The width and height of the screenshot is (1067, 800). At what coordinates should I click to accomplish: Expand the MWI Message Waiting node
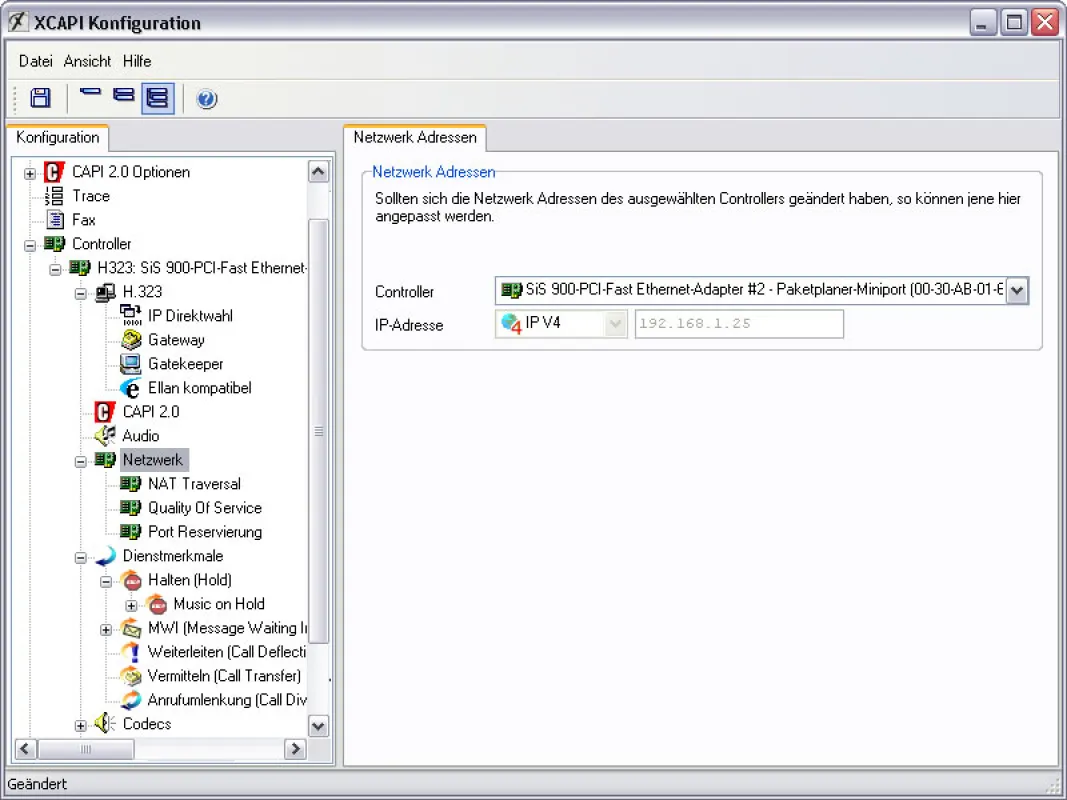point(105,630)
